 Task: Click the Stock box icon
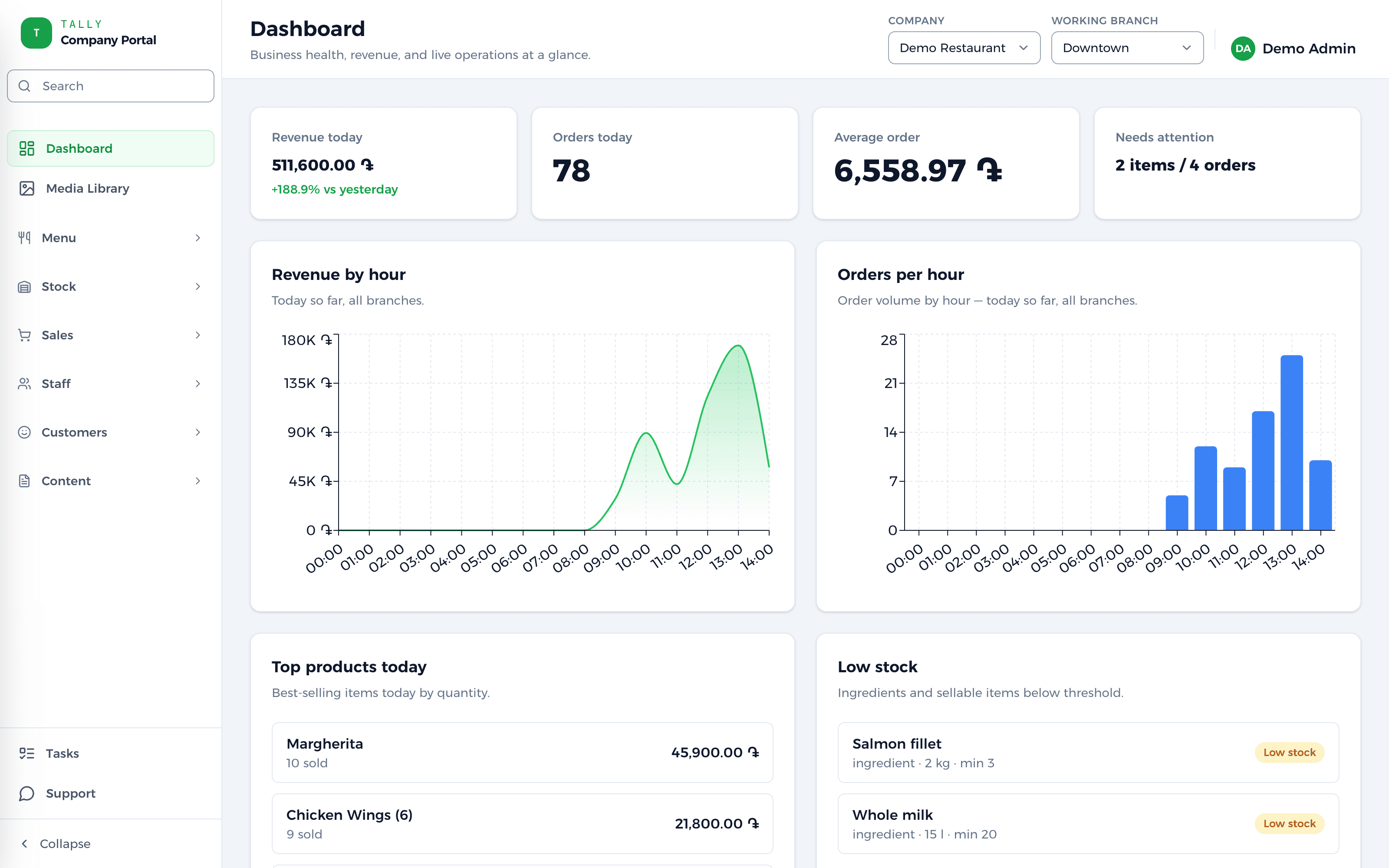point(24,286)
